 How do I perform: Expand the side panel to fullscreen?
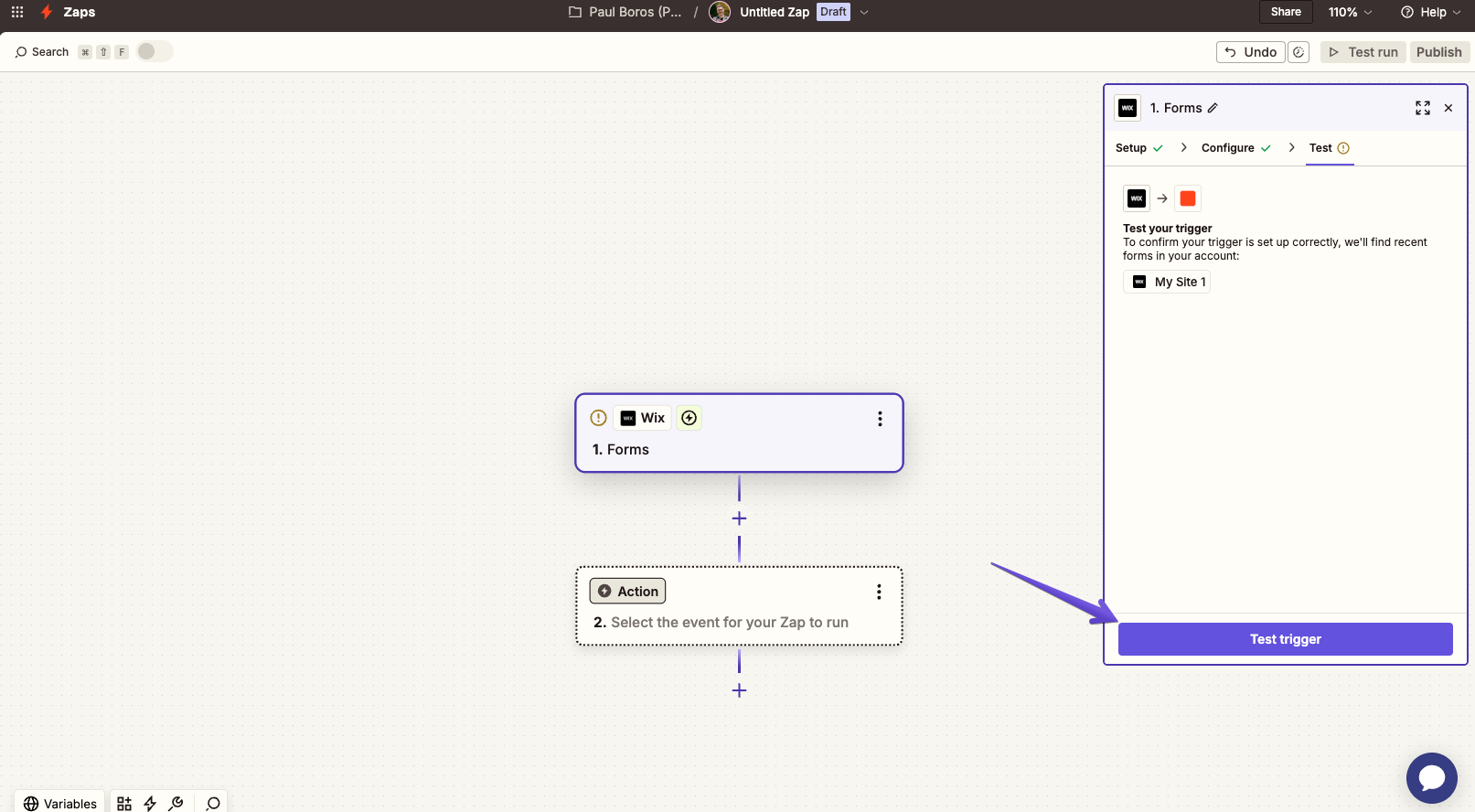tap(1423, 108)
